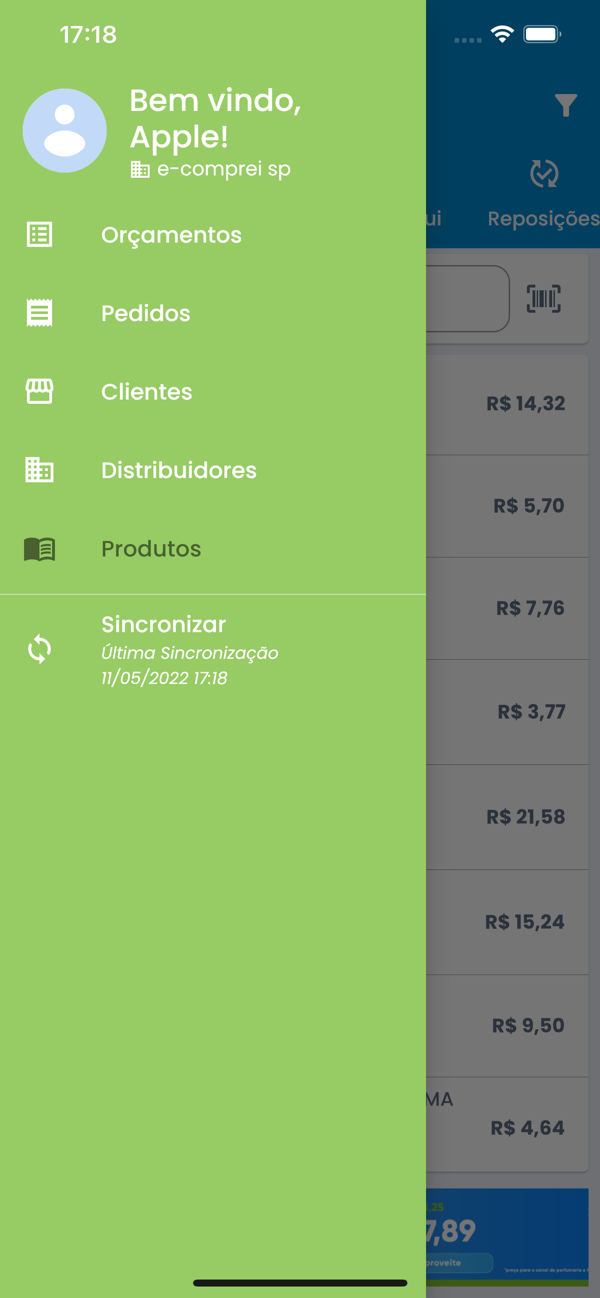Tap the product search field
The image size is (600, 1298).
coord(467,298)
